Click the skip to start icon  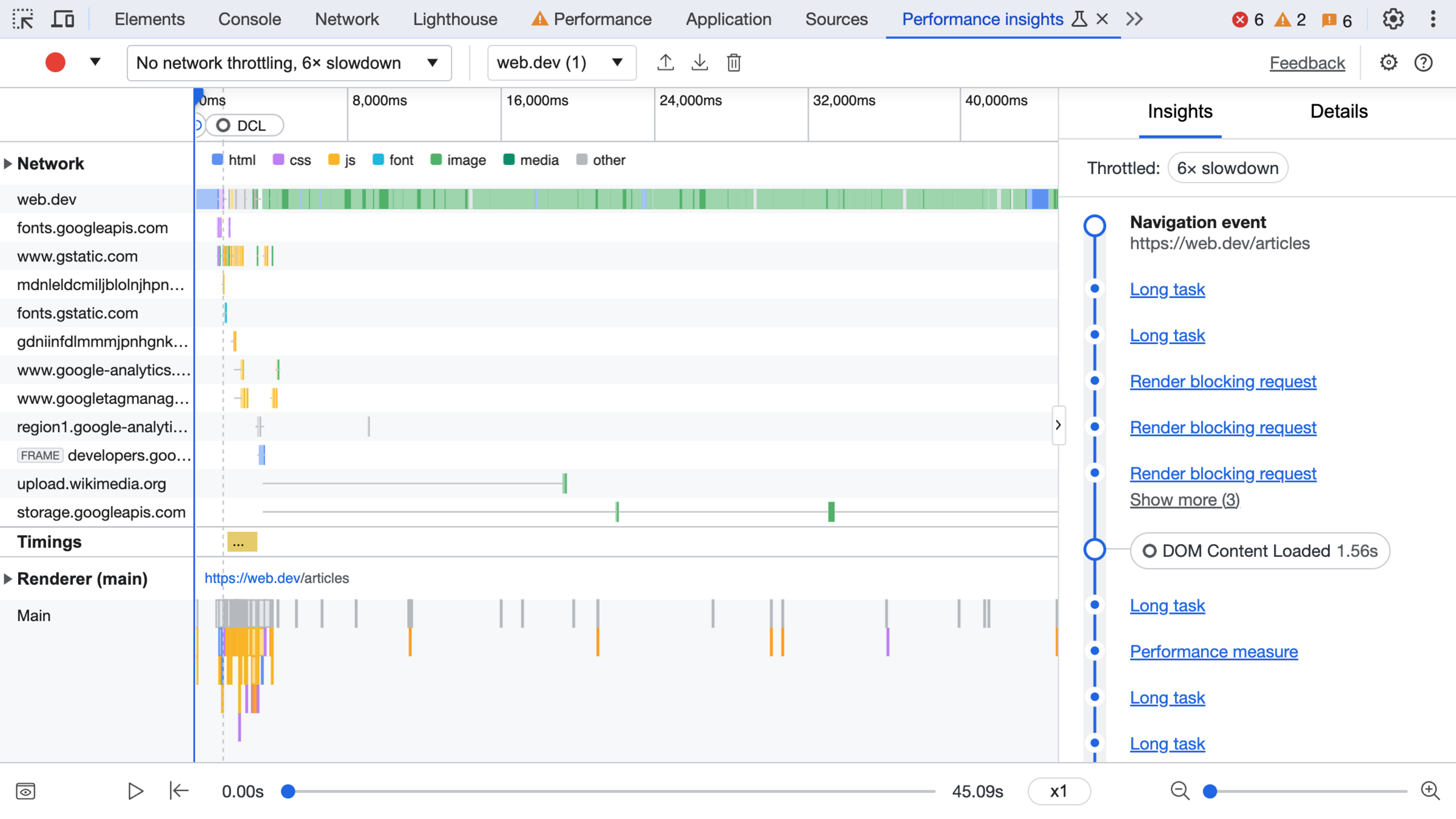coord(179,791)
